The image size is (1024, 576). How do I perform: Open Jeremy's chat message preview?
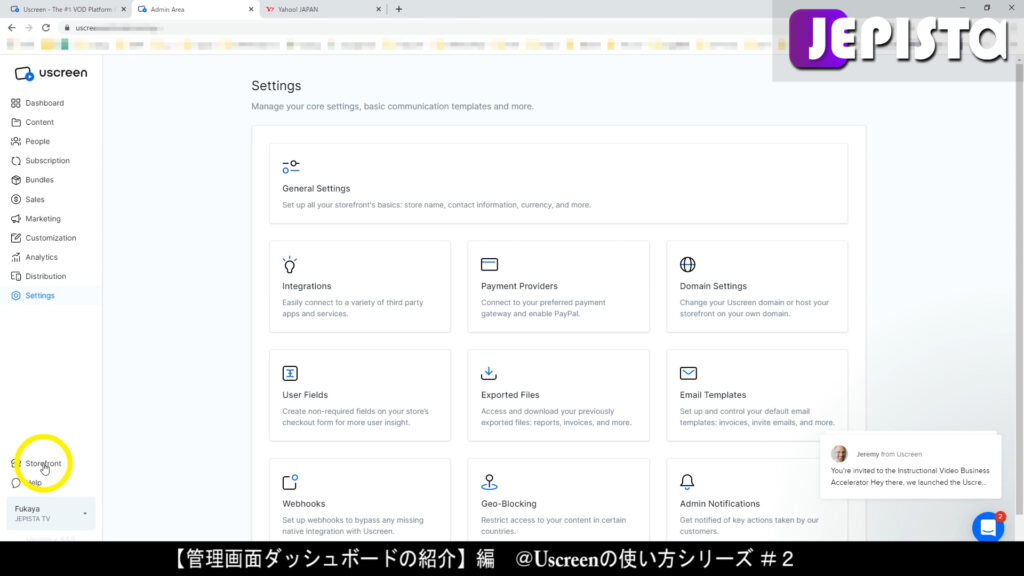(x=910, y=466)
